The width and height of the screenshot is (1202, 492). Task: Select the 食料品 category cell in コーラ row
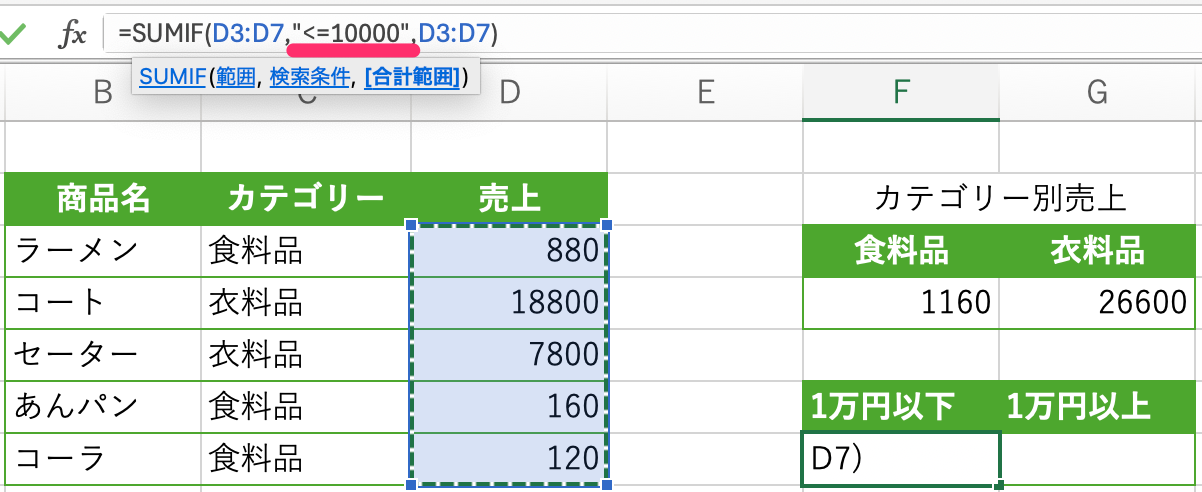306,458
